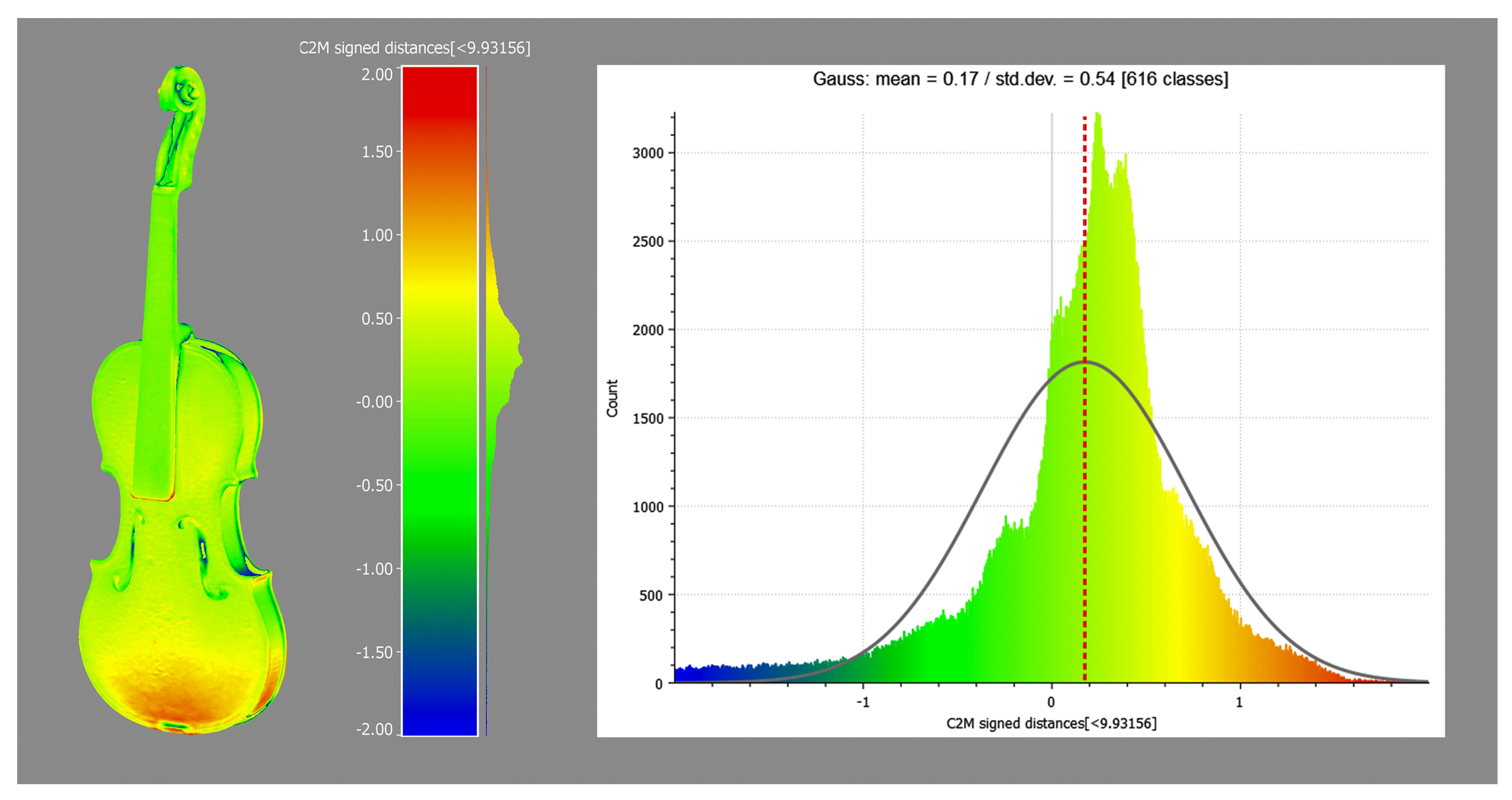This screenshot has width=1512, height=800.
Task: Click the -2.00 label on the color scale
Action: click(x=374, y=729)
